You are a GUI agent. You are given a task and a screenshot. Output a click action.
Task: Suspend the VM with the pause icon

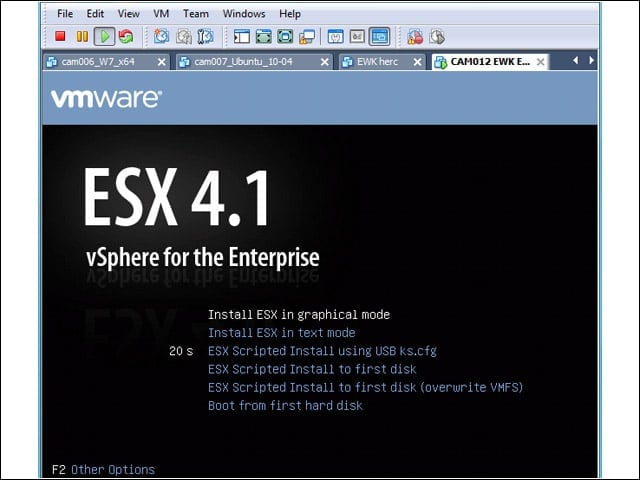tap(82, 36)
